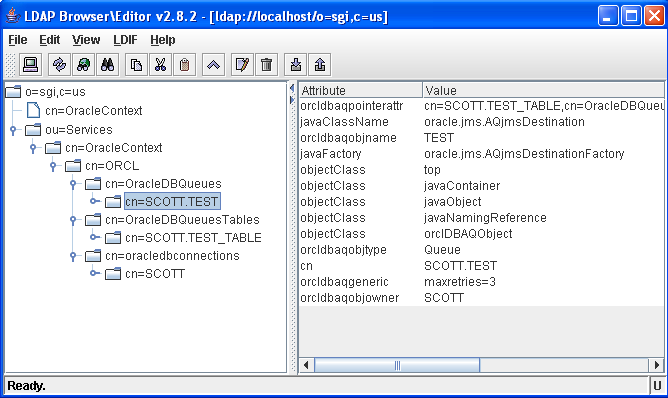668x398 pixels.
Task: Click the 'maxretries=3' value cell
Action: click(x=544, y=282)
